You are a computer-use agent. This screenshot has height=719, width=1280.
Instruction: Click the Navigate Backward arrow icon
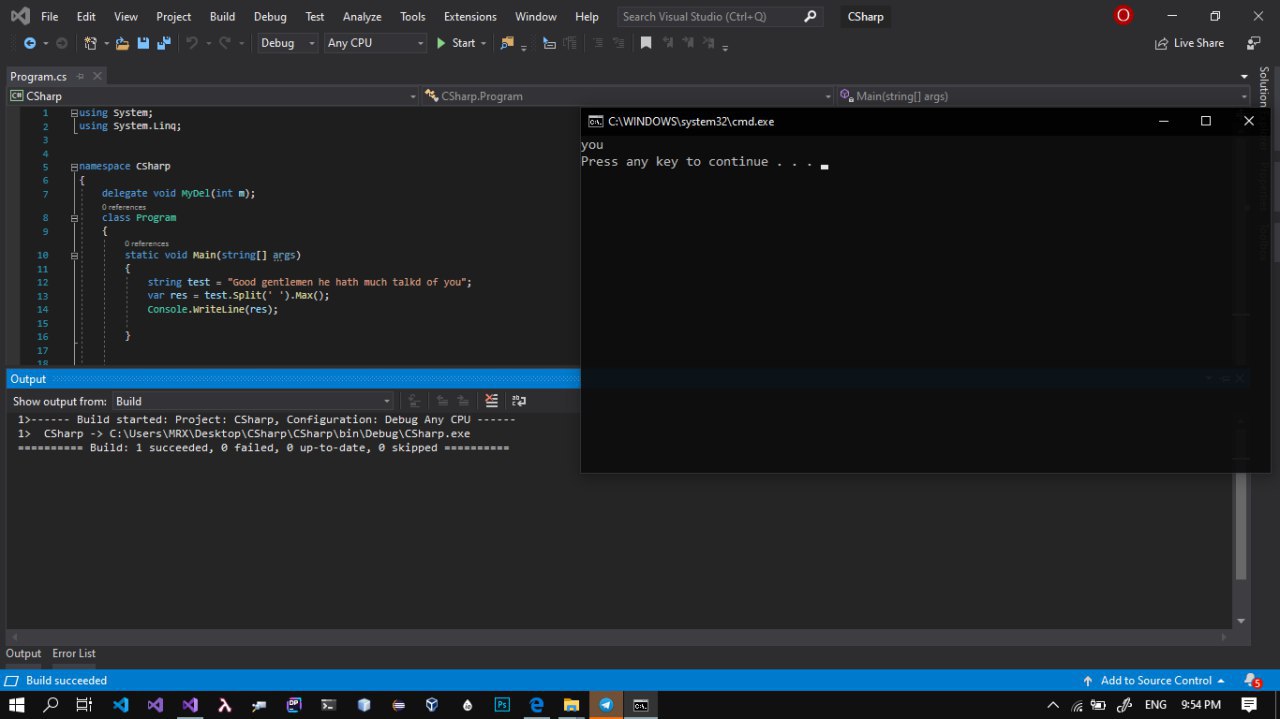tap(29, 43)
